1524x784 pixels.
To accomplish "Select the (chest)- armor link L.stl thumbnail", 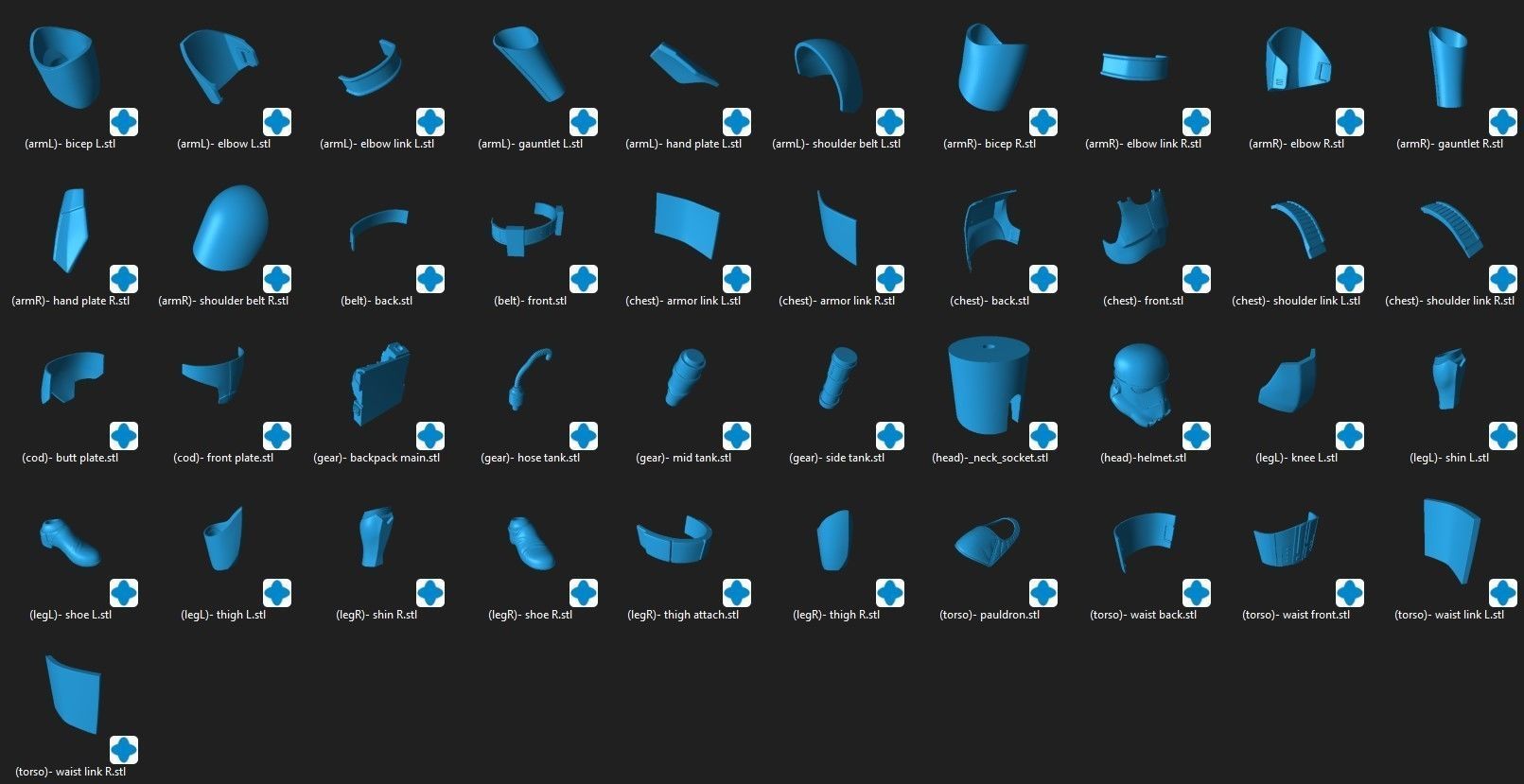I will click(687, 225).
